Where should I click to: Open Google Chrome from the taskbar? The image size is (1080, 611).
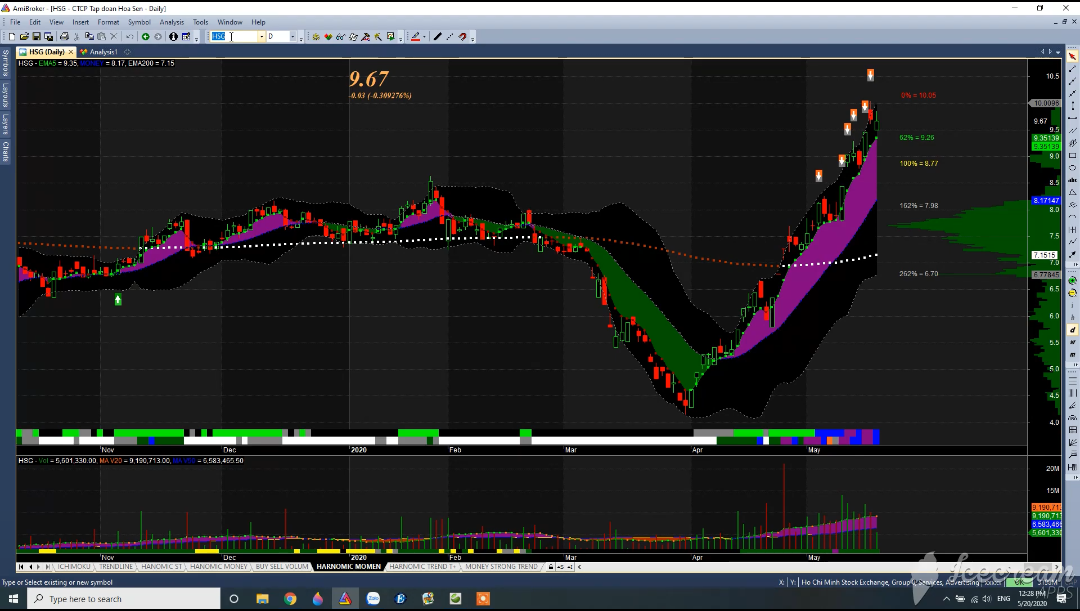coord(290,599)
